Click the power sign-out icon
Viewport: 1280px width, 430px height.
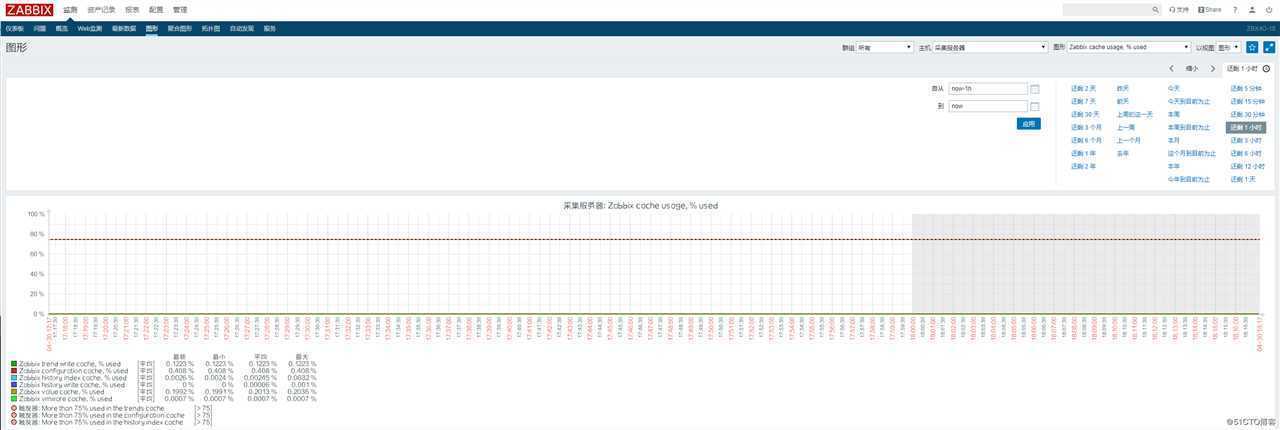coord(1268,9)
